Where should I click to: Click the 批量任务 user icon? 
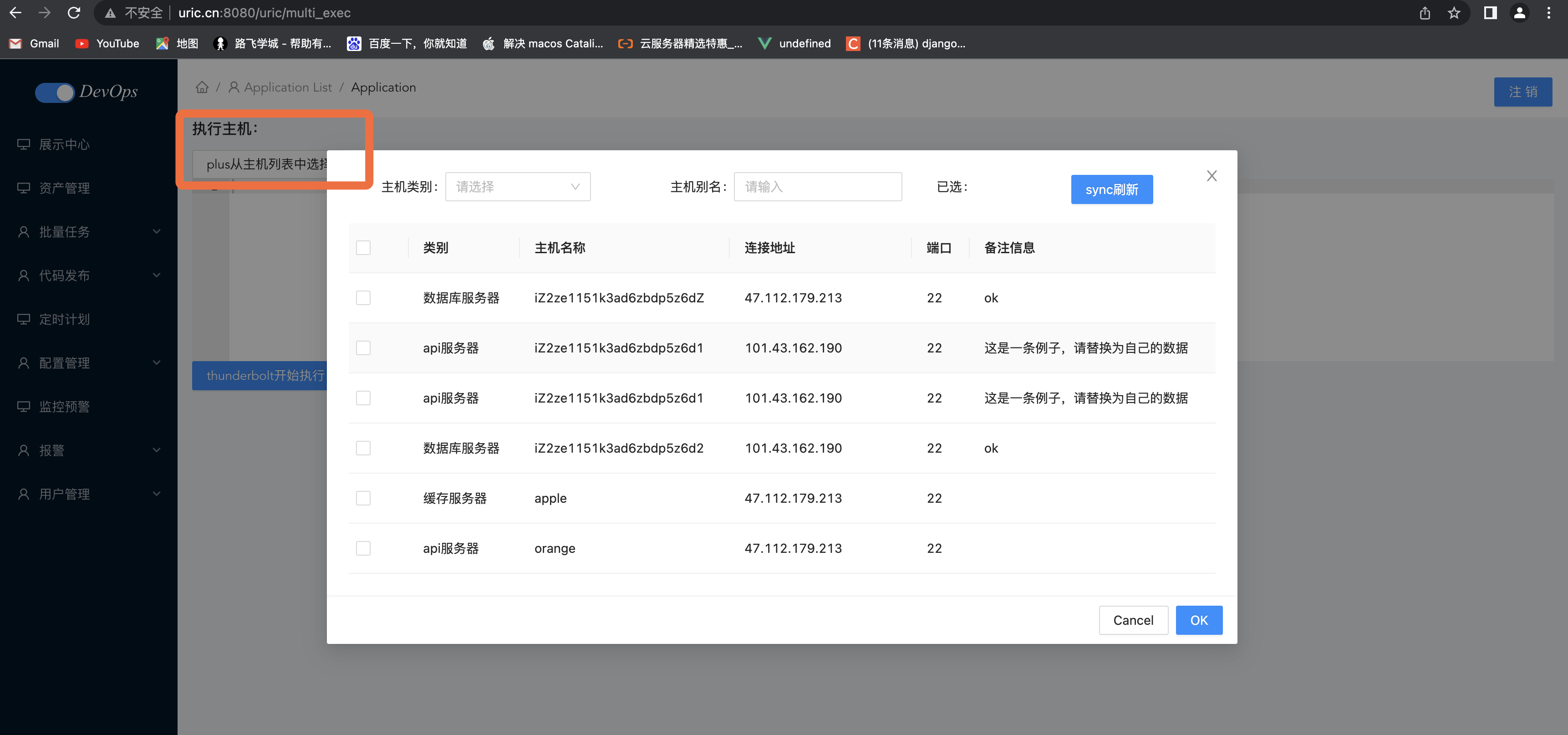click(x=24, y=231)
